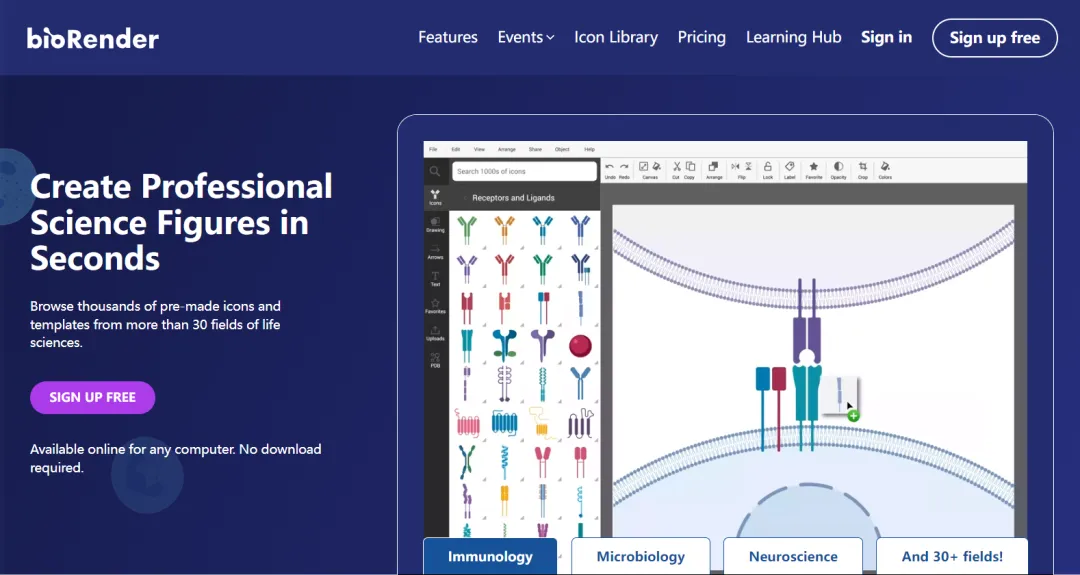Click the Canvas resize icon
1080x575 pixels.
coord(643,167)
